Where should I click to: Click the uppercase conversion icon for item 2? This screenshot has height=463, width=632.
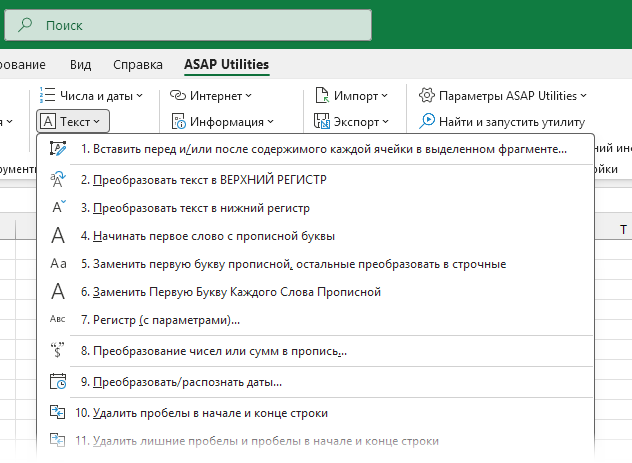tap(58, 179)
